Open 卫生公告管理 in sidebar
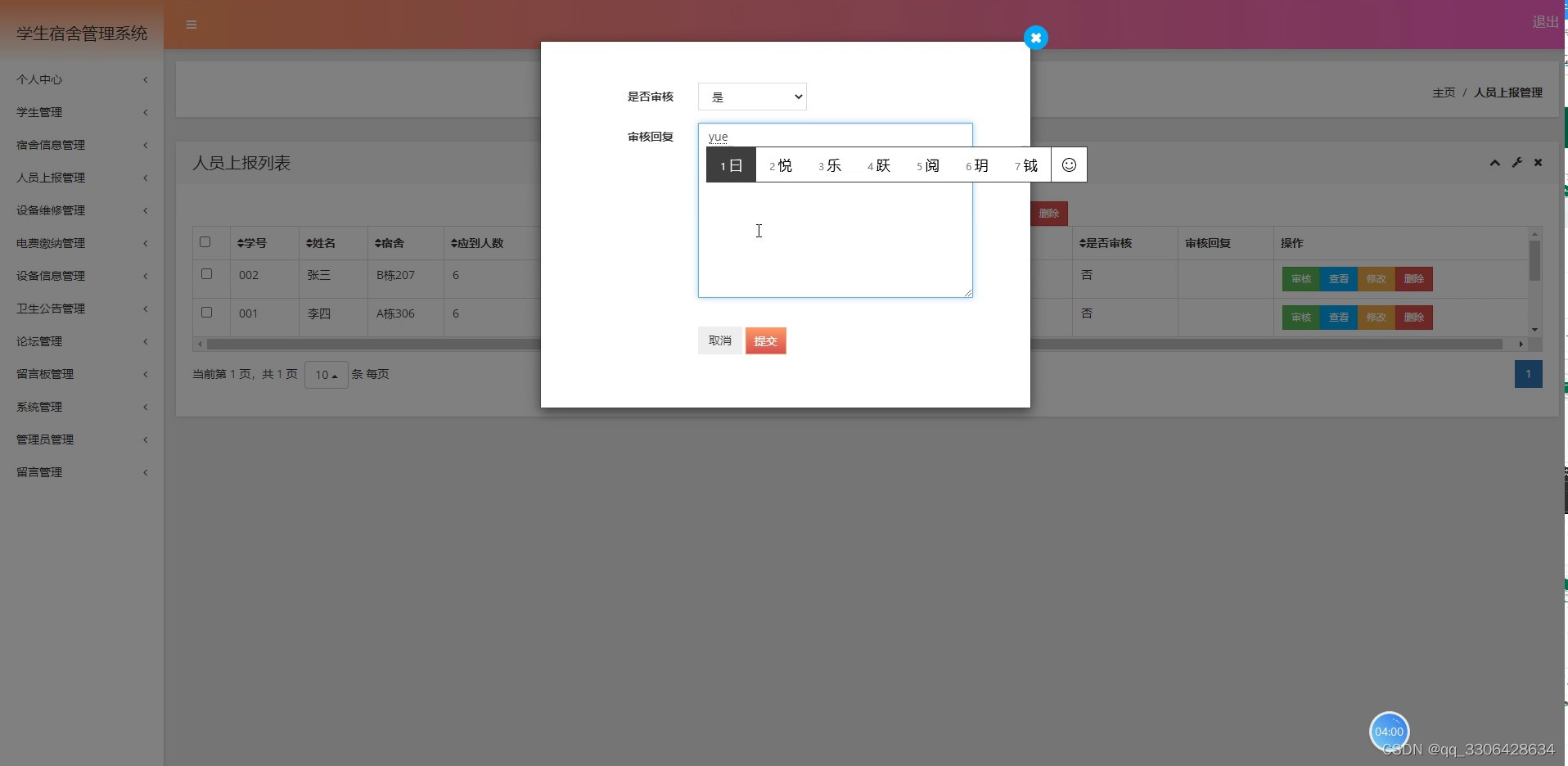The height and width of the screenshot is (766, 1568). point(82,309)
